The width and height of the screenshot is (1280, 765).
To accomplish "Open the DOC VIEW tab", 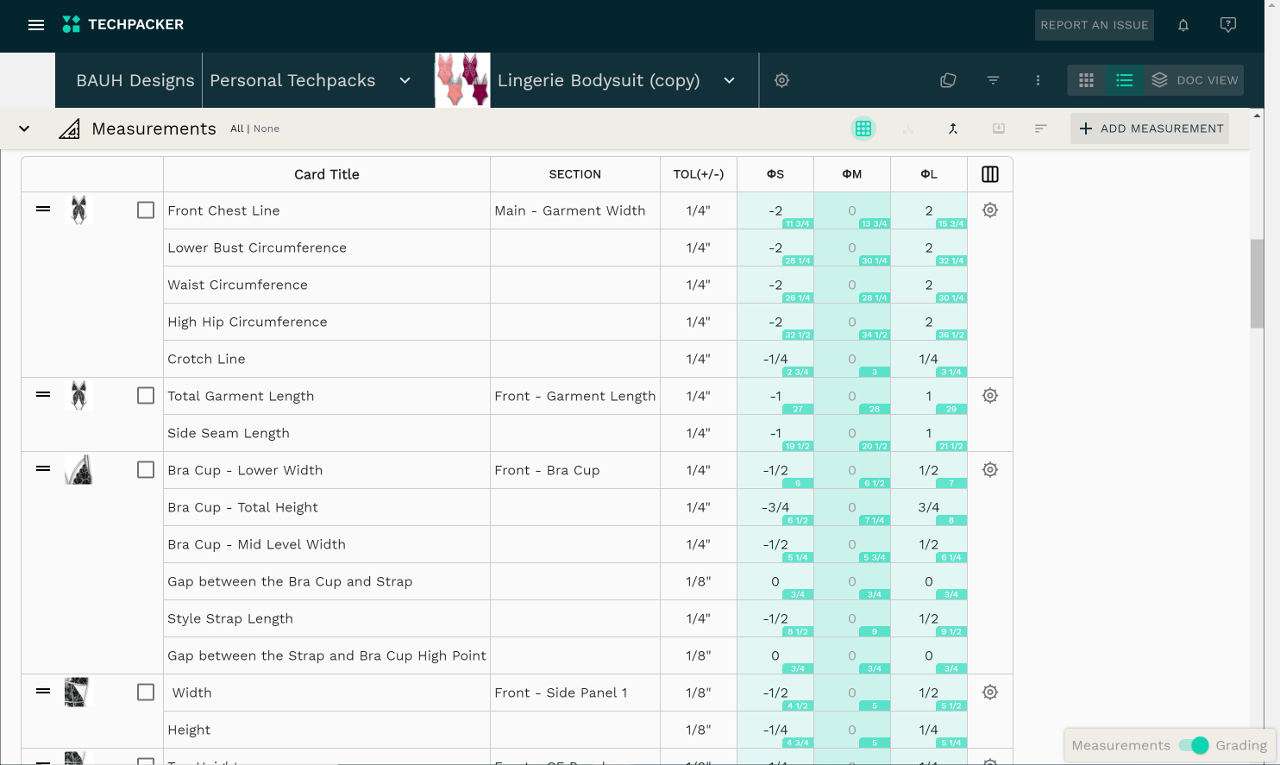I will tap(1194, 80).
